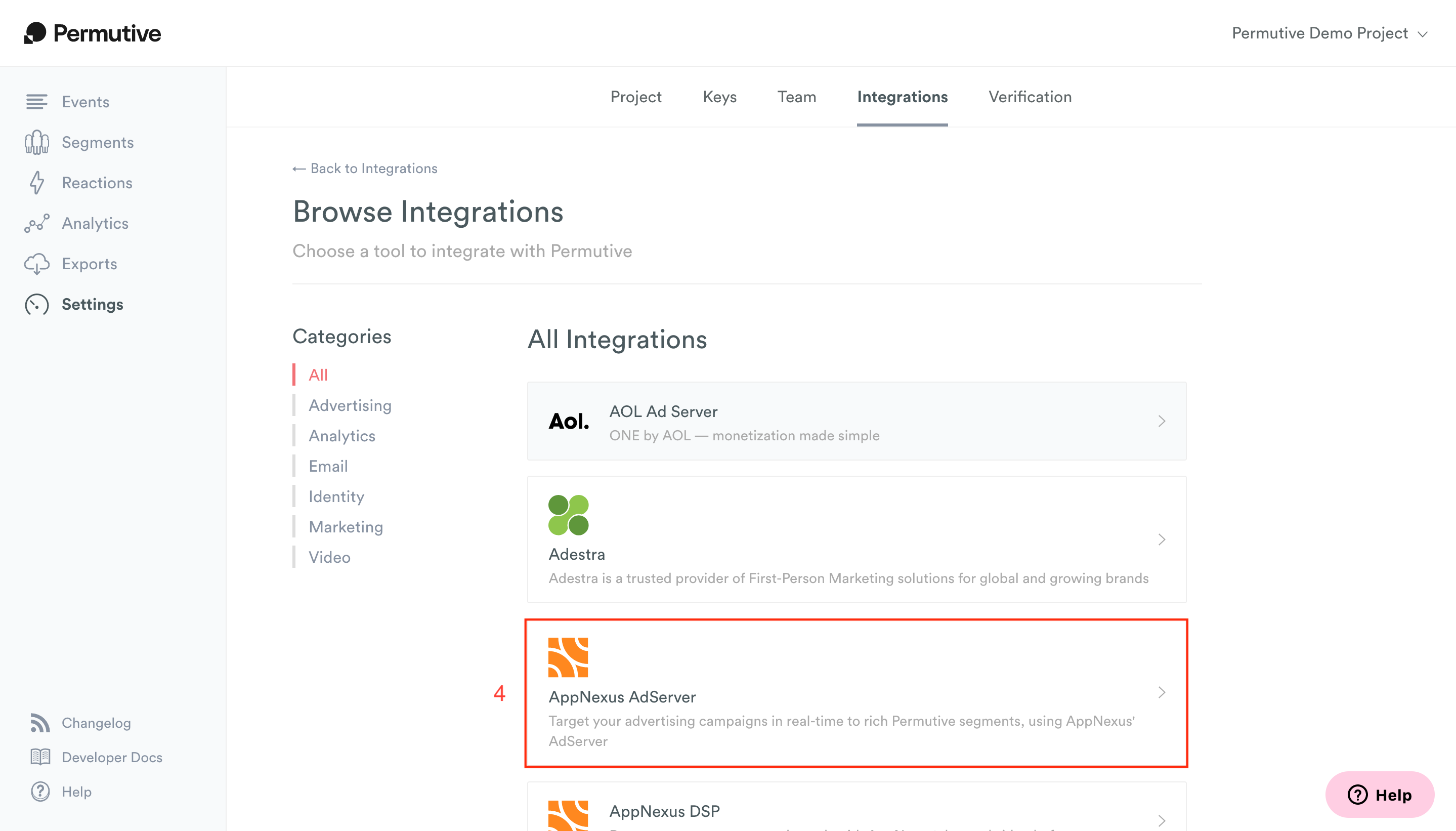Click the sidebar Help question mark icon

pos(40,791)
